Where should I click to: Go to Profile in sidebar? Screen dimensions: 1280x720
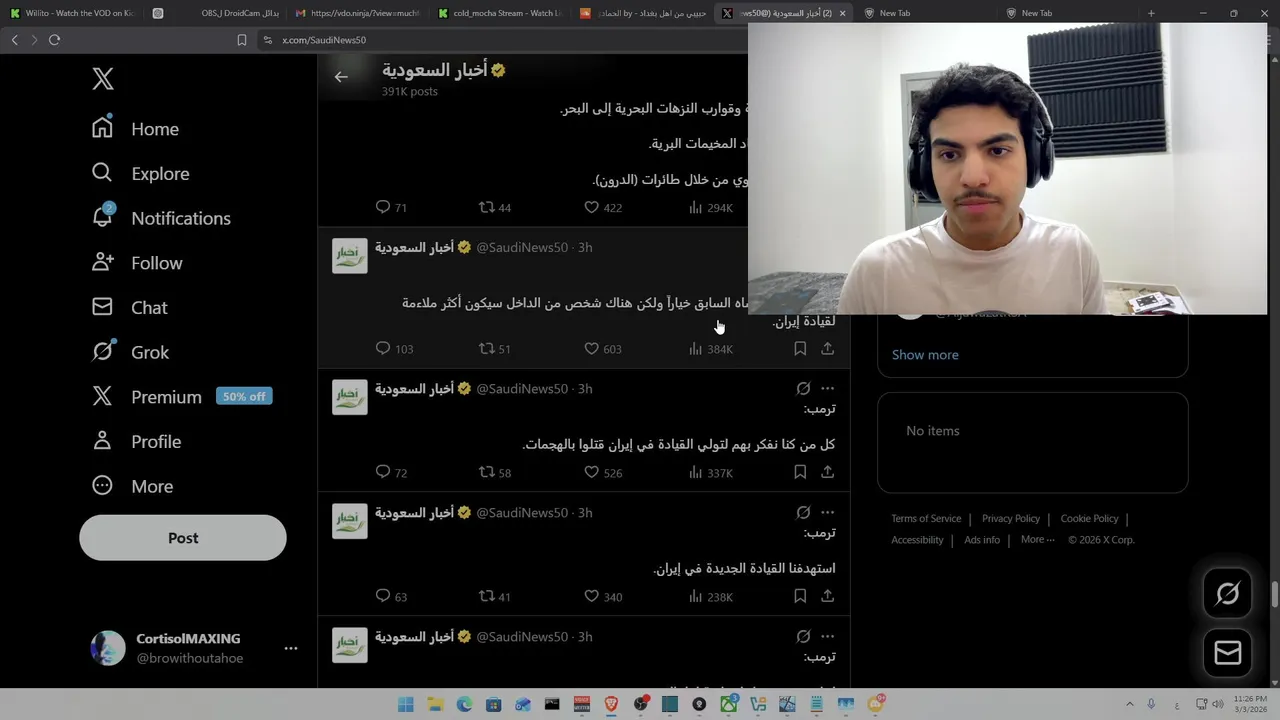pyautogui.click(x=136, y=441)
